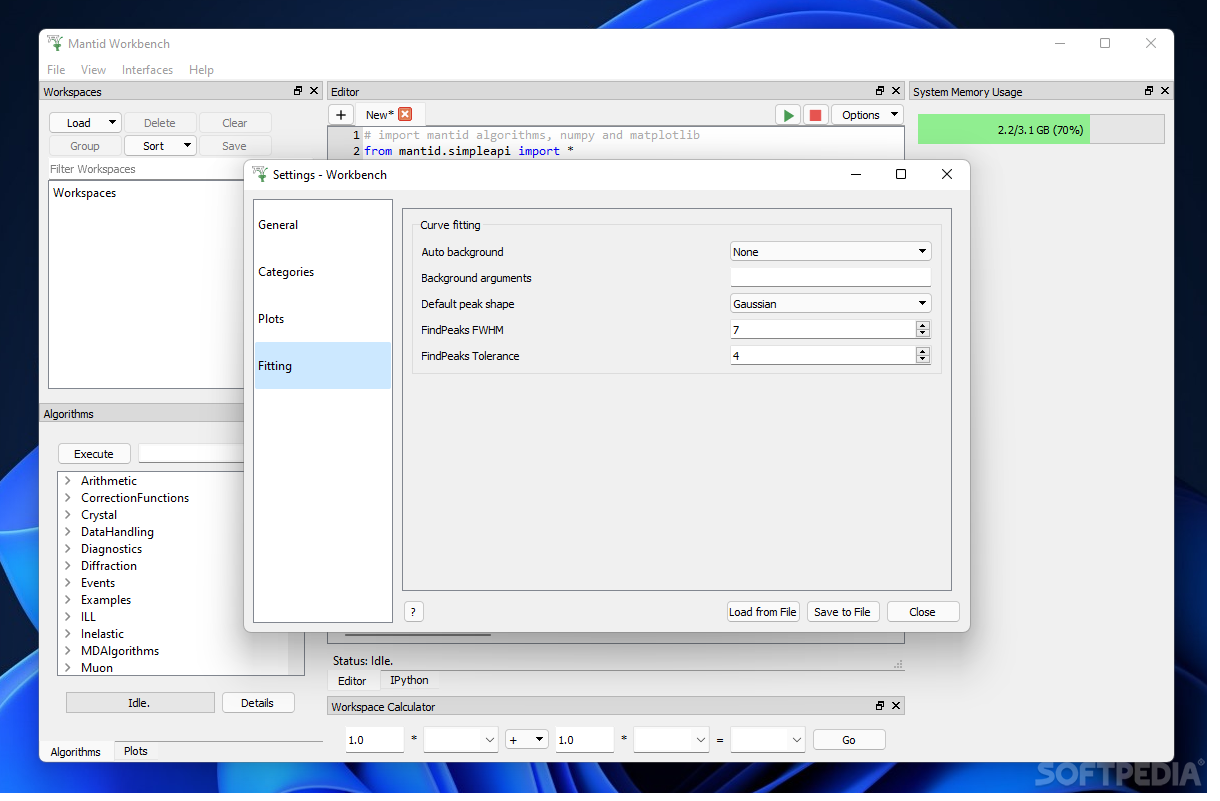Click the first 1.0 multiplier field in Workspace Calculator
The height and width of the screenshot is (801, 1220).
click(x=374, y=740)
